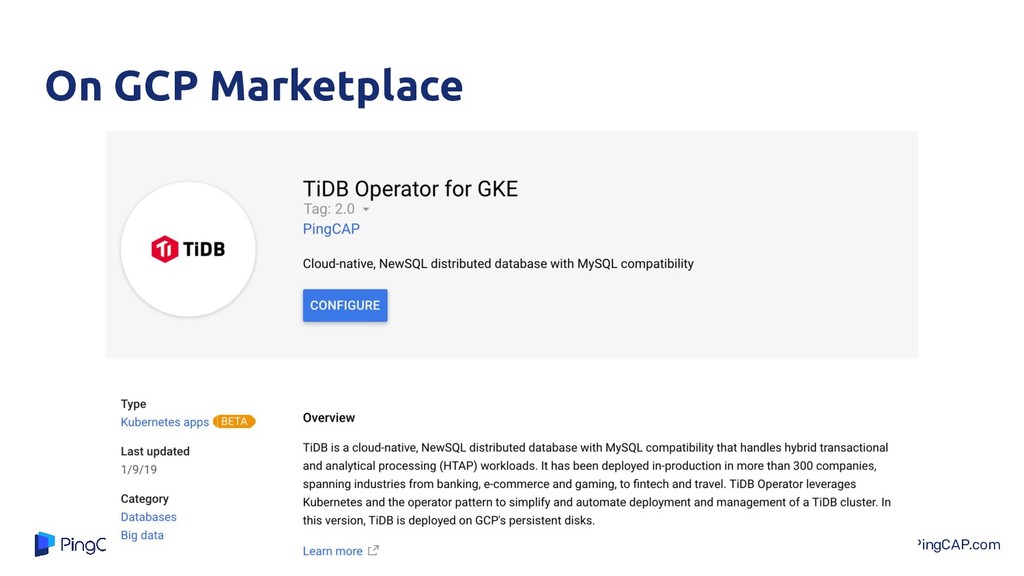Open the Kubernetes apps type link
Screen dimensions: 1024x576
pos(165,422)
